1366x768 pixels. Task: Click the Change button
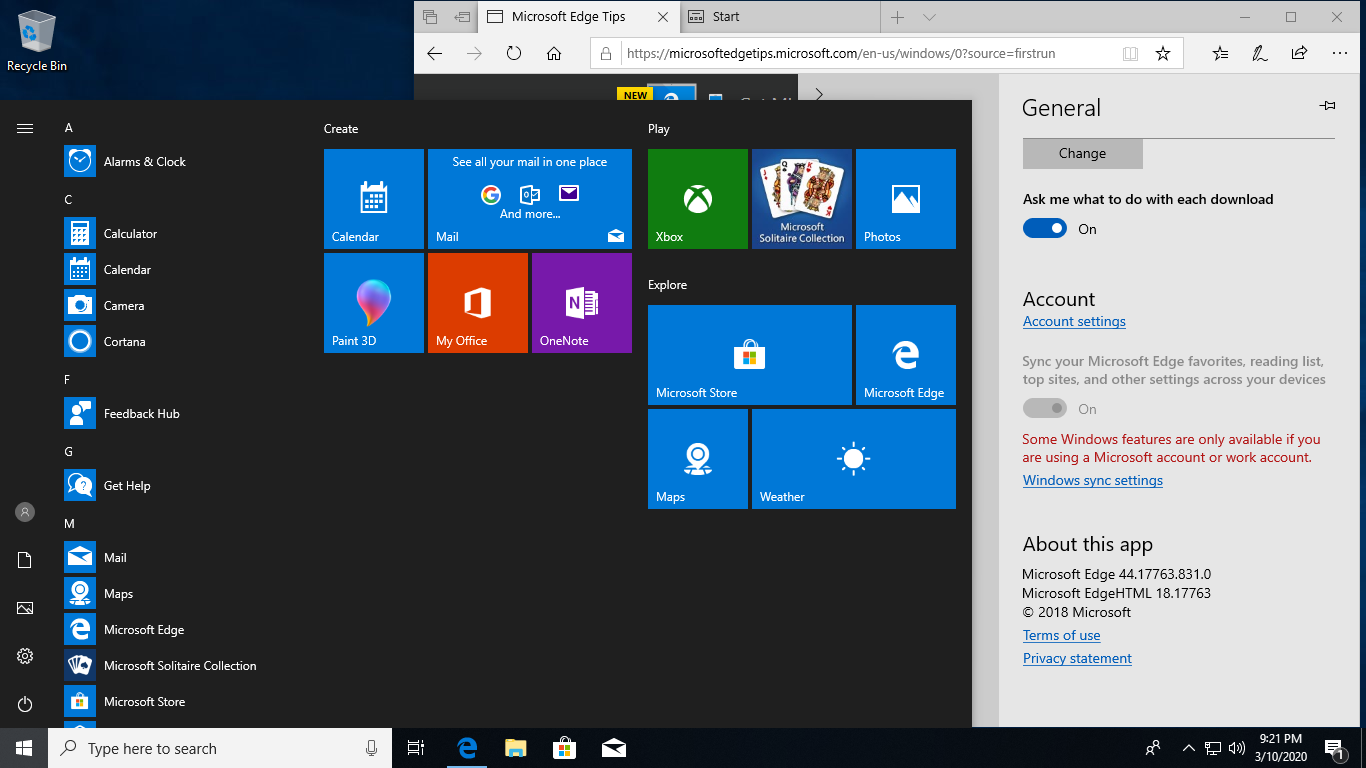(1082, 154)
